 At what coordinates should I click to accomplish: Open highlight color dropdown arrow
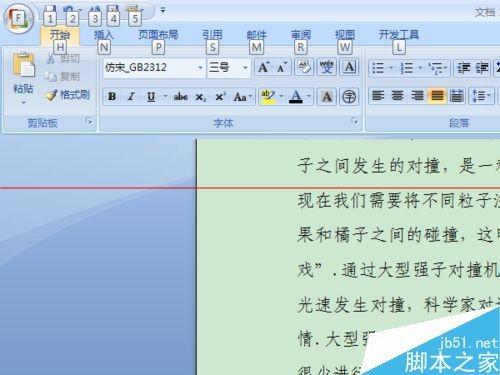coord(281,97)
